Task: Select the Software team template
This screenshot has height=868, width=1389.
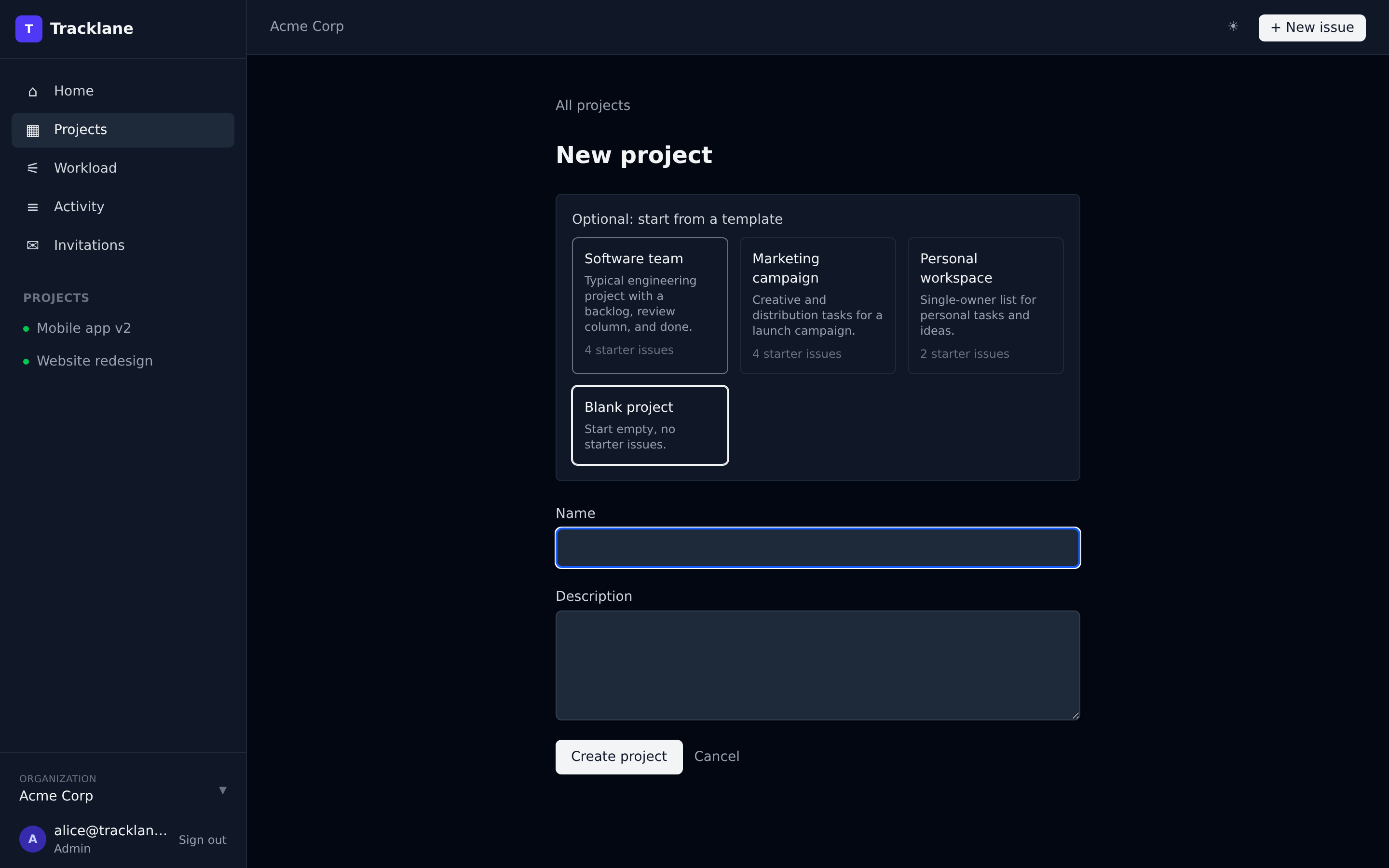Action: (x=650, y=305)
